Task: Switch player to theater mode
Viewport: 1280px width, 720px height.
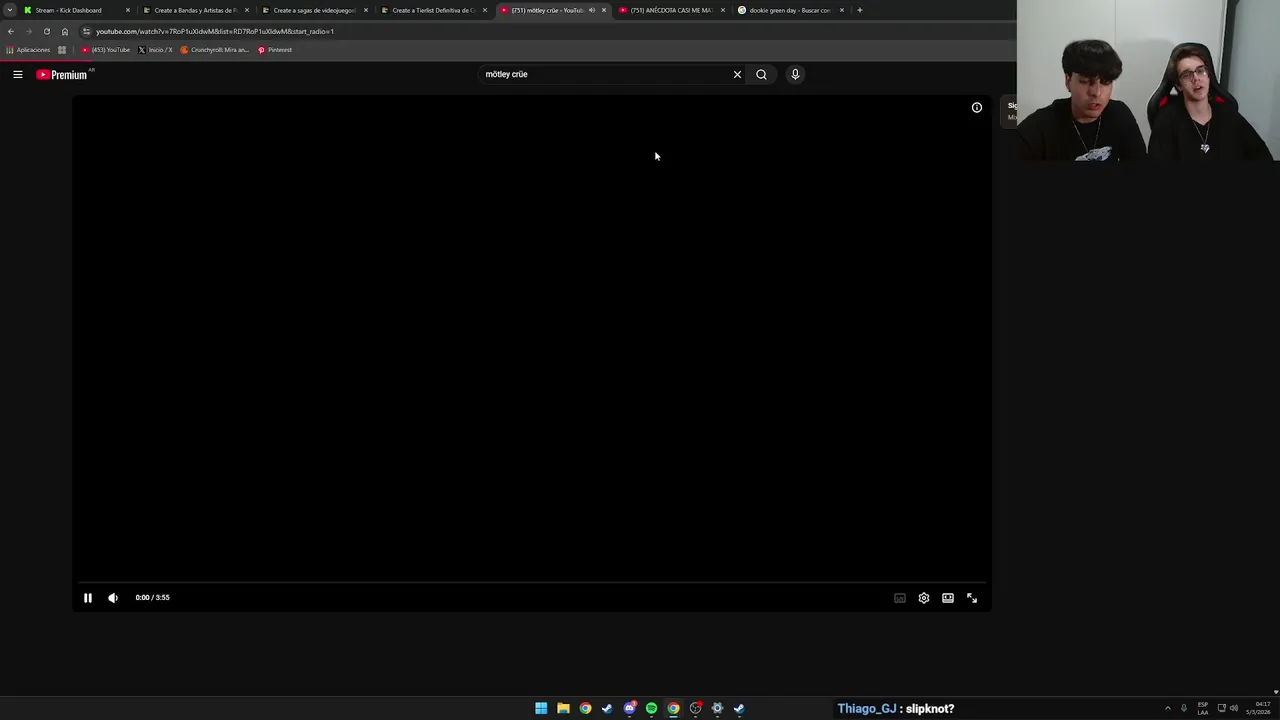Action: (948, 598)
